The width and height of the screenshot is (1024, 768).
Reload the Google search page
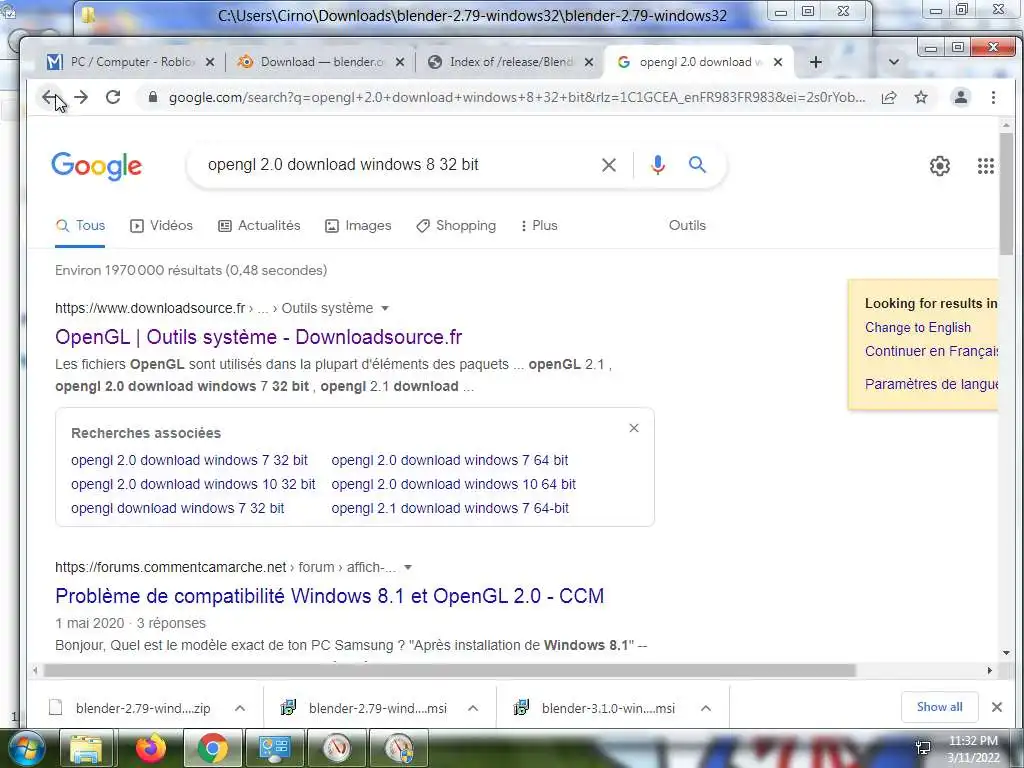click(113, 97)
